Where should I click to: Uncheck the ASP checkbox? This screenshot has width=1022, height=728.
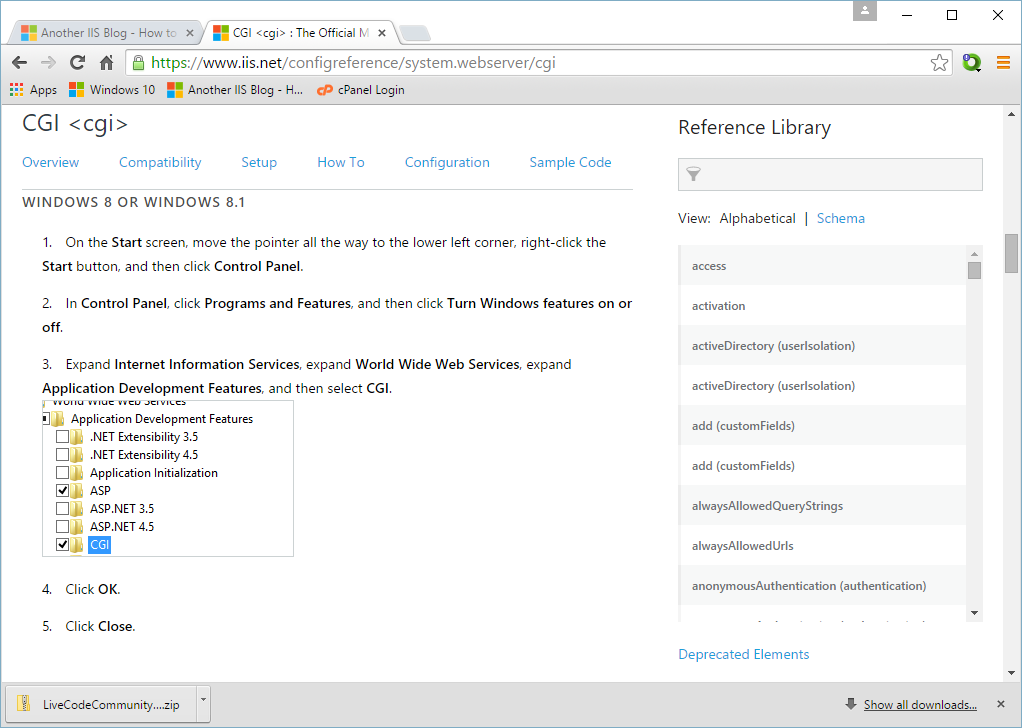63,491
